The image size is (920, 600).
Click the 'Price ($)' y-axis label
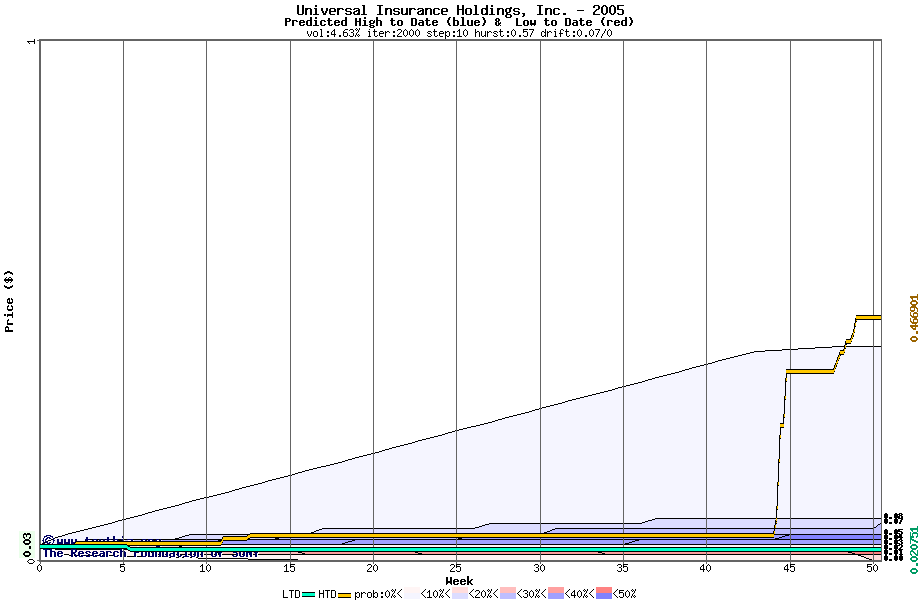click(9, 301)
